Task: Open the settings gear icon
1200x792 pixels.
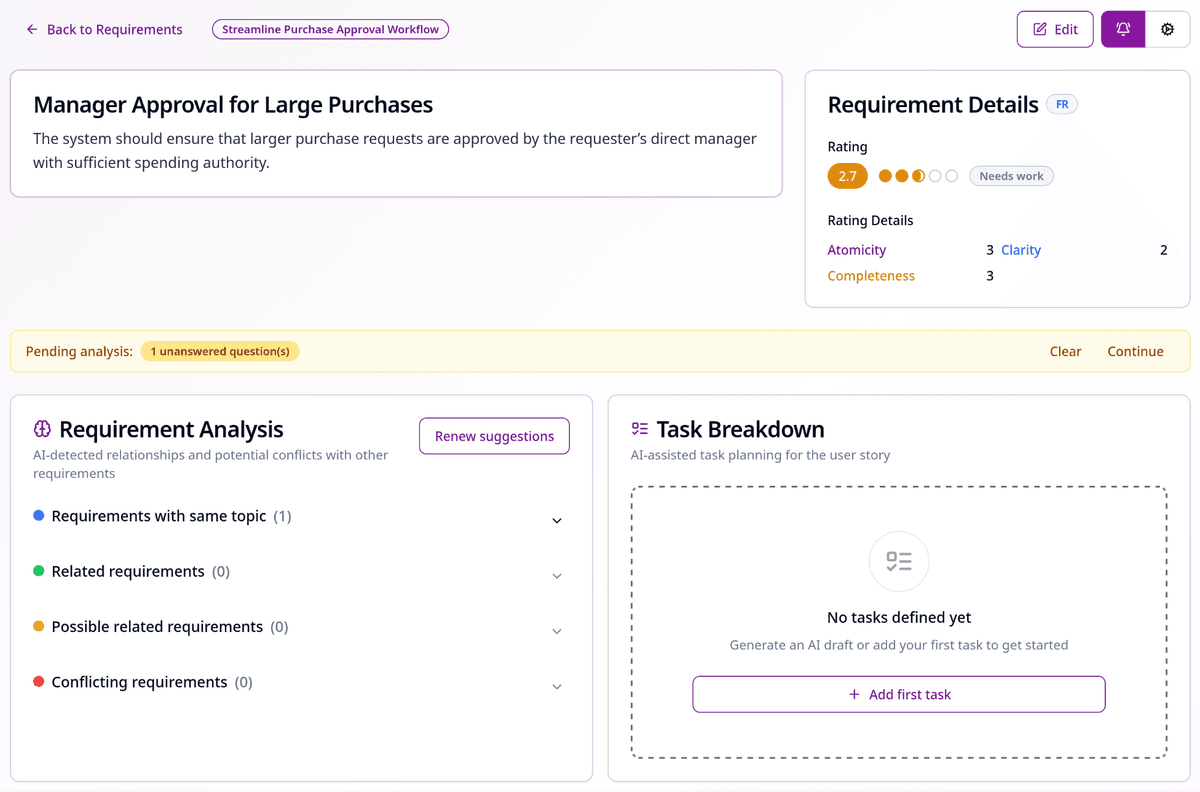Action: tap(1167, 29)
